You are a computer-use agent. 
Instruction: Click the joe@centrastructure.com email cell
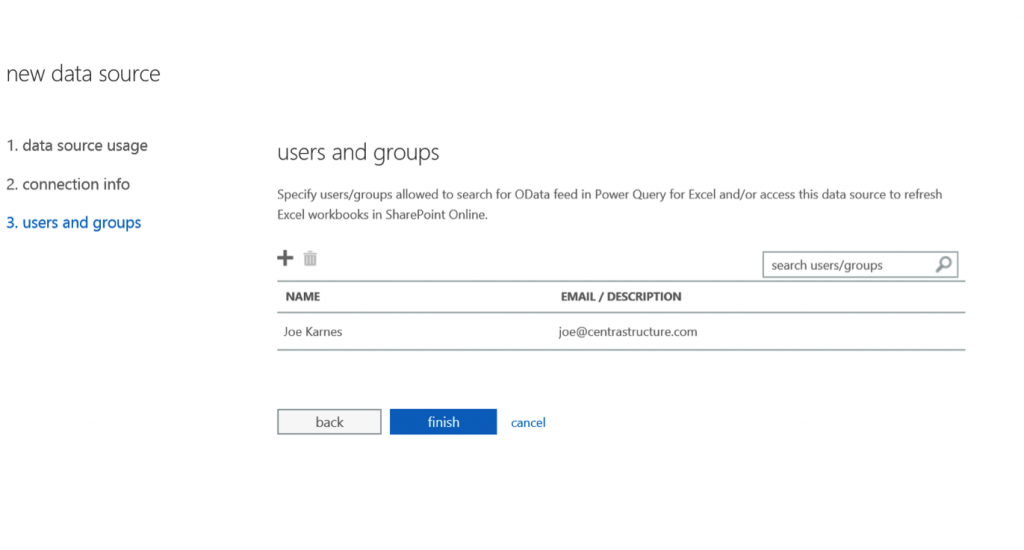(628, 332)
